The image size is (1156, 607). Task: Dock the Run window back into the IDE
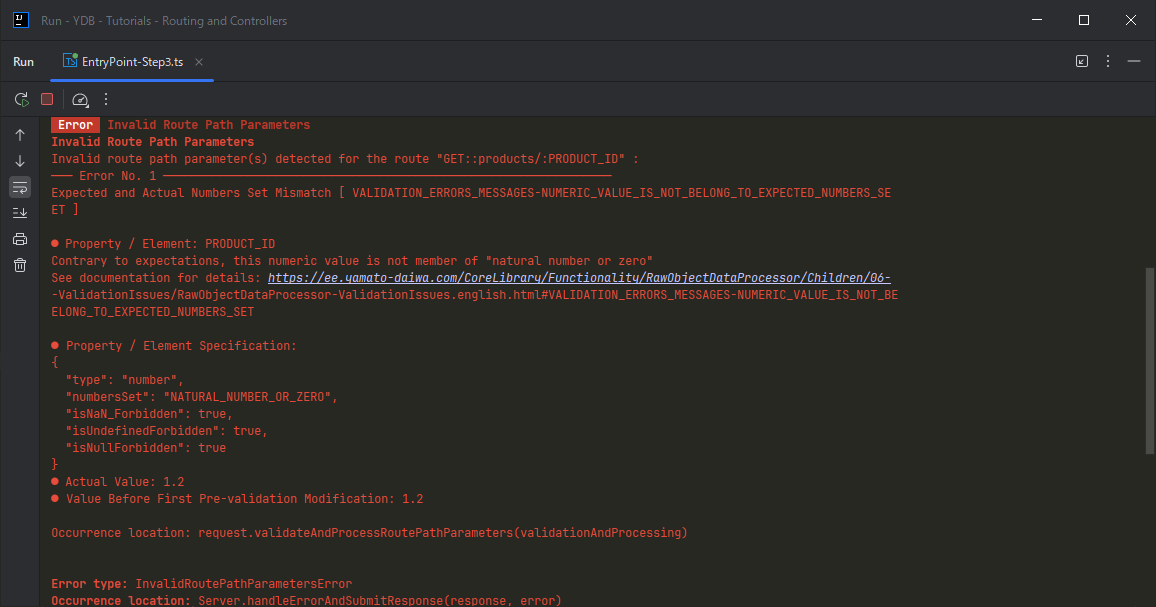coord(1082,61)
